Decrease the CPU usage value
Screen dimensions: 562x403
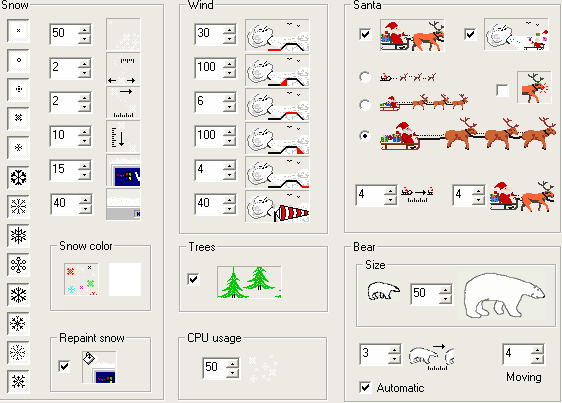point(233,373)
